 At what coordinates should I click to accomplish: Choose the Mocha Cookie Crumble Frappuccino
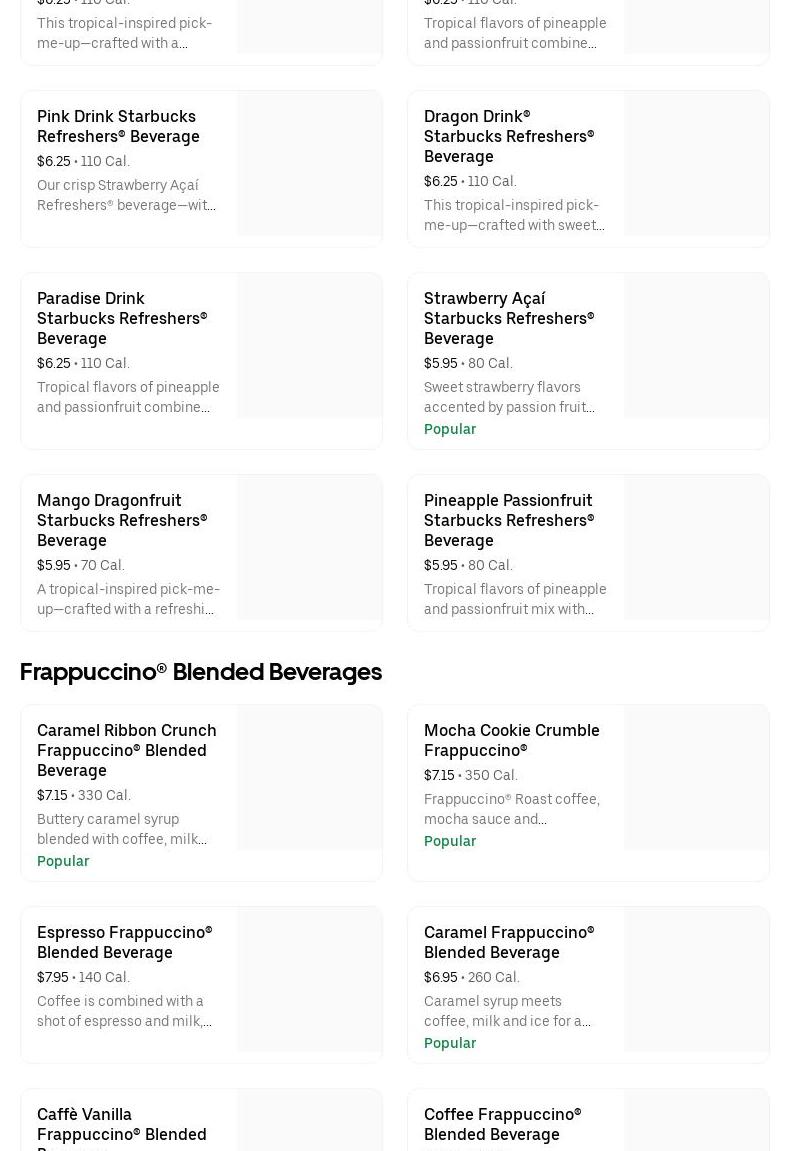click(511, 740)
